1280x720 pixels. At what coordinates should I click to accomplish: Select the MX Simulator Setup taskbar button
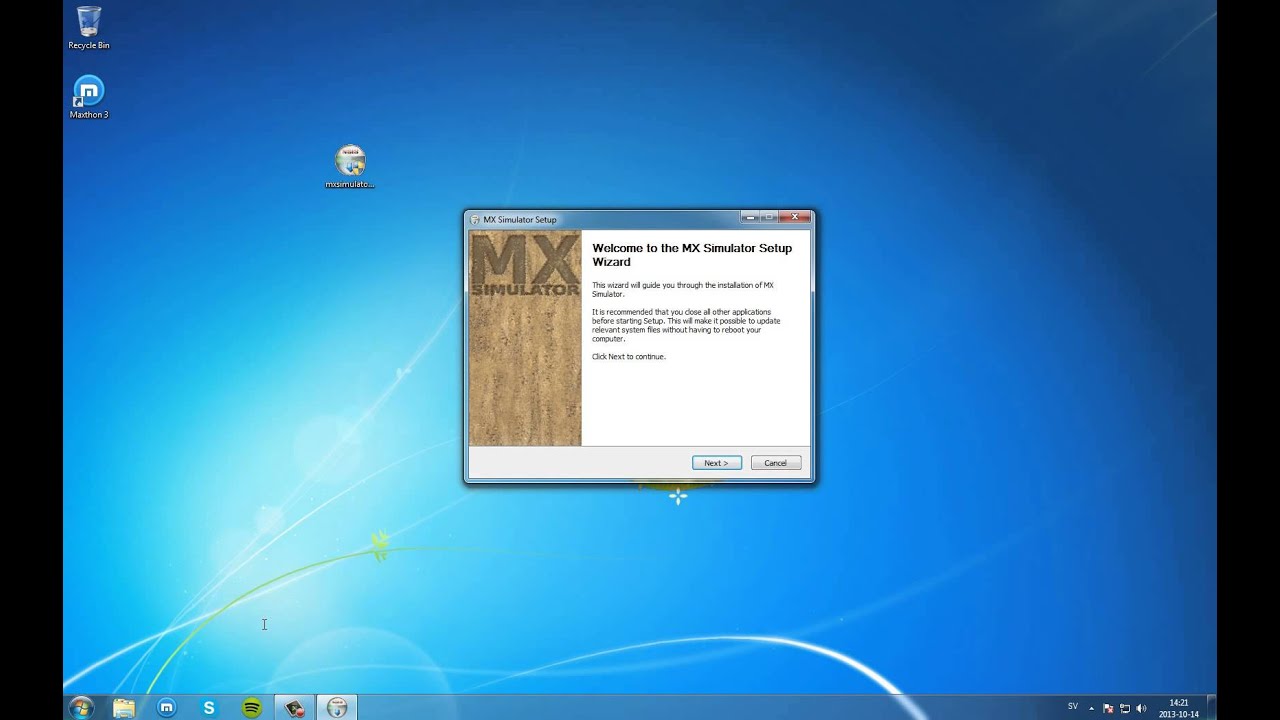(337, 708)
